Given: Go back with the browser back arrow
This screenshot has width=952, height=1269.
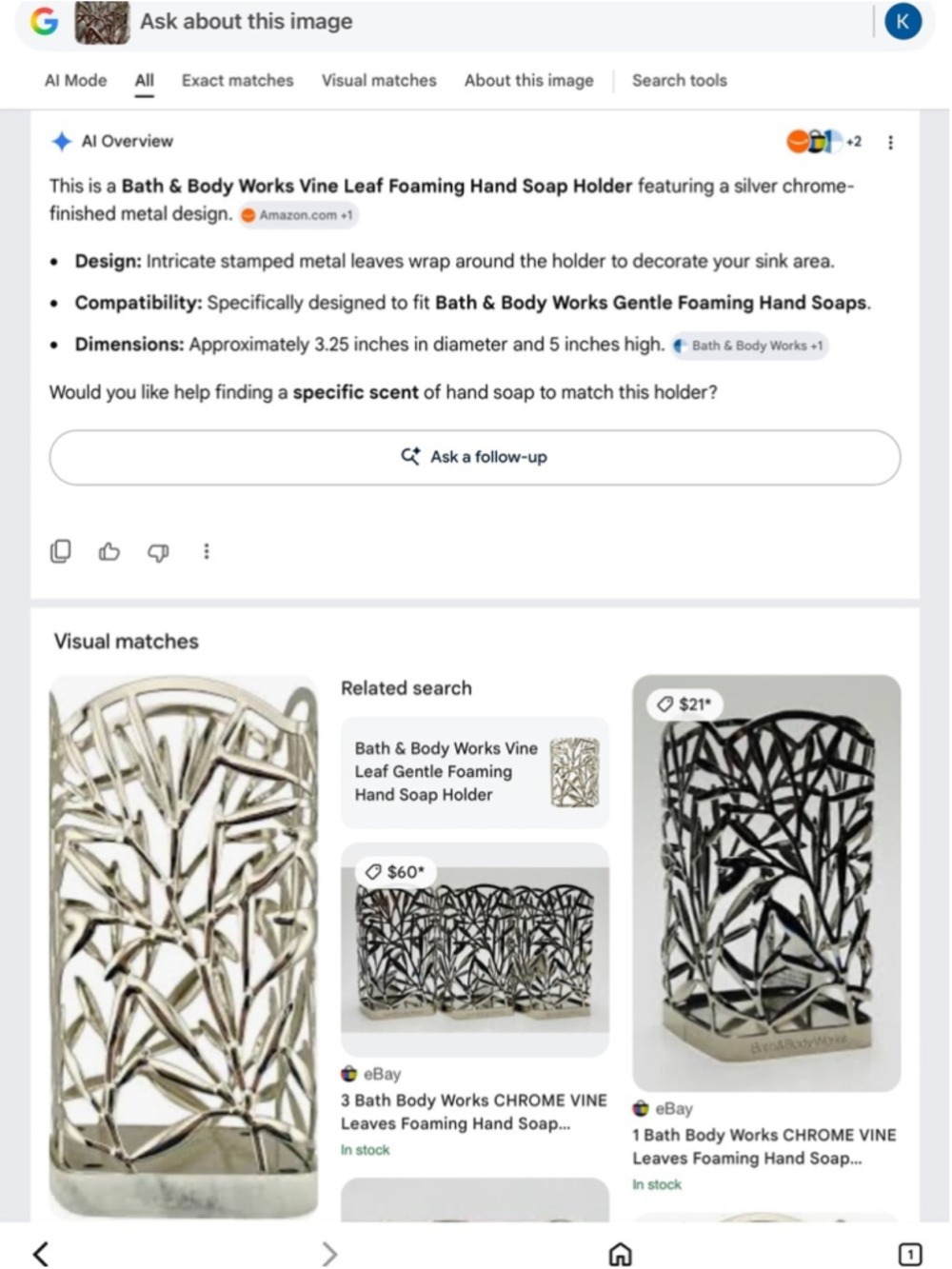Looking at the screenshot, I should point(40,1253).
